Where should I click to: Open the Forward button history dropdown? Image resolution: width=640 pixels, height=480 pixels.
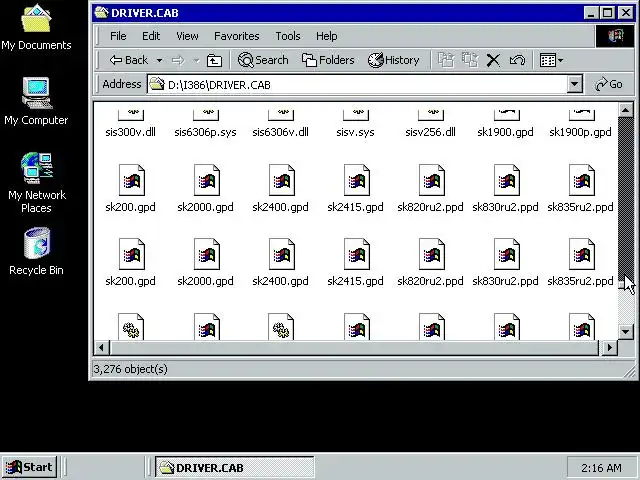point(196,60)
